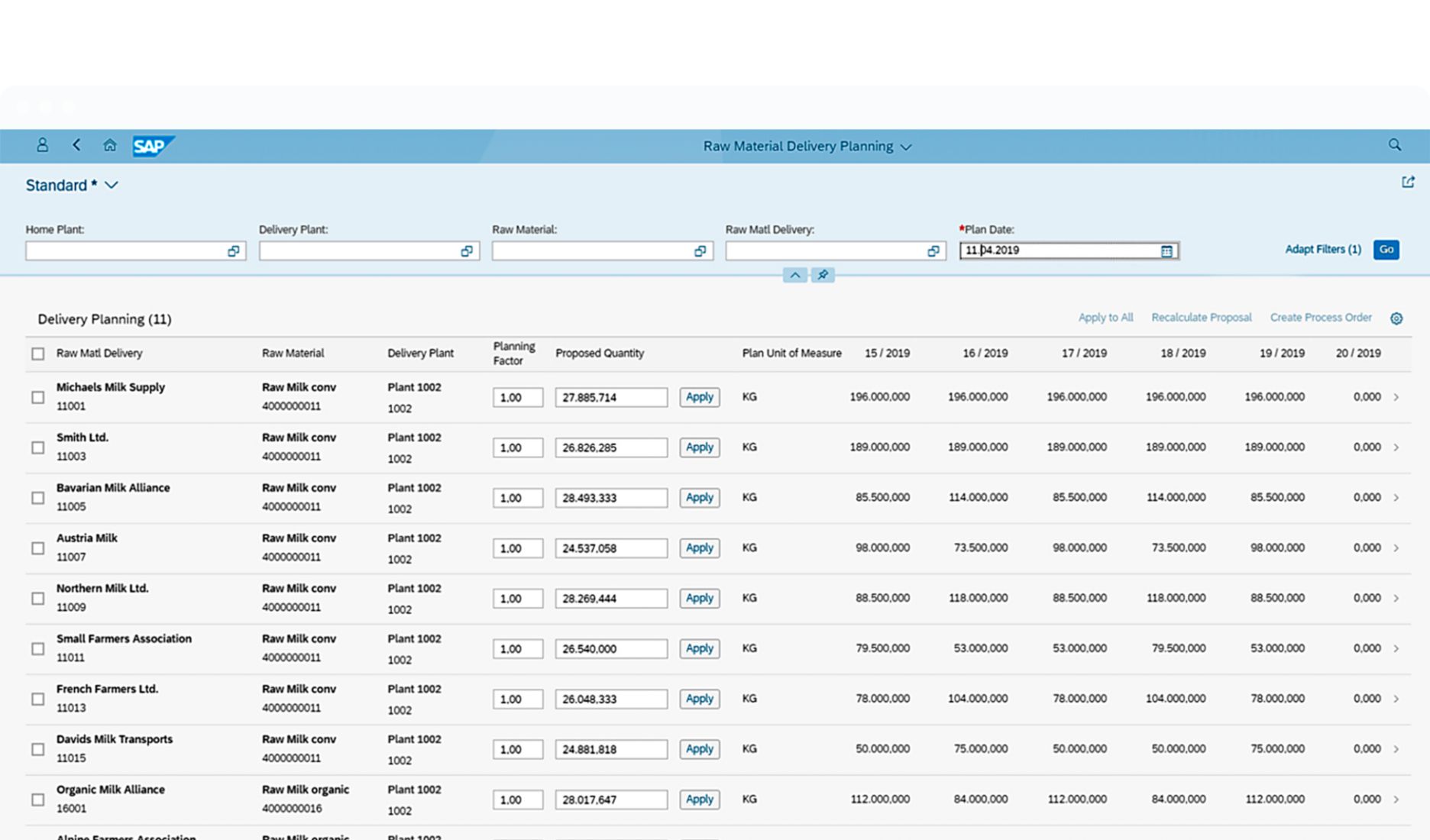Open the user profile icon
This screenshot has width=1430, height=840.
pyautogui.click(x=42, y=145)
